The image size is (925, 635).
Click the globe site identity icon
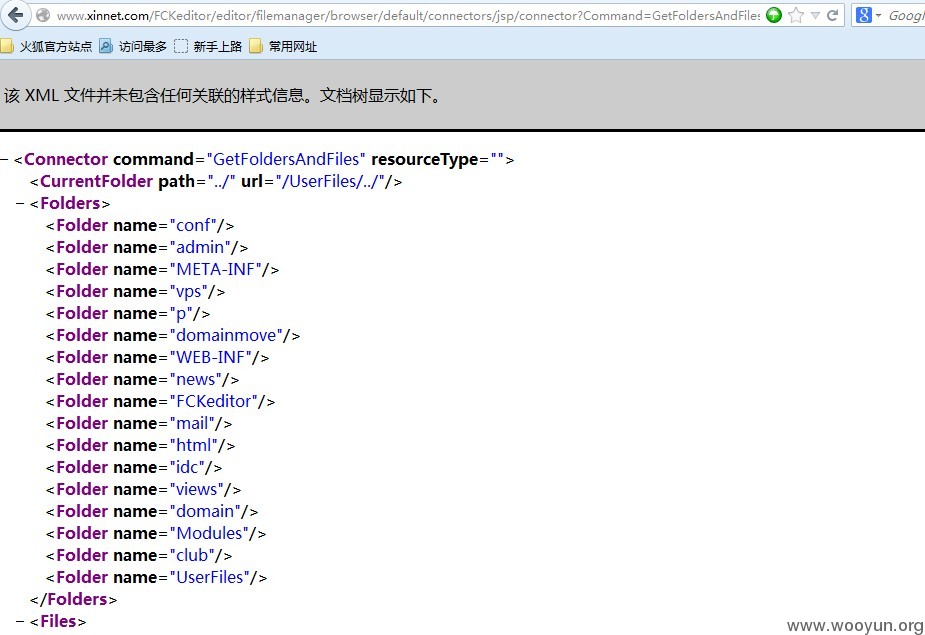tap(43, 15)
